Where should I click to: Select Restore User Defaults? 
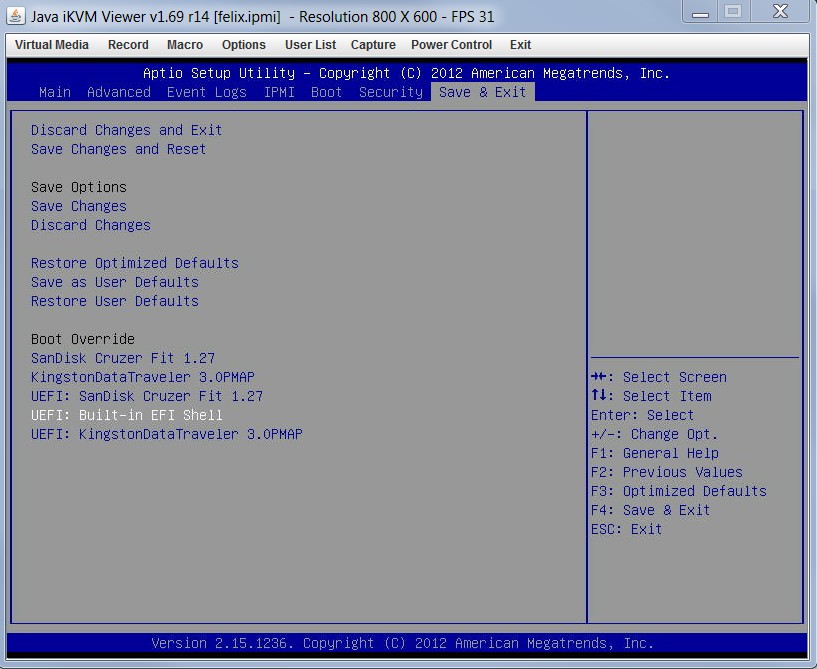(x=115, y=301)
